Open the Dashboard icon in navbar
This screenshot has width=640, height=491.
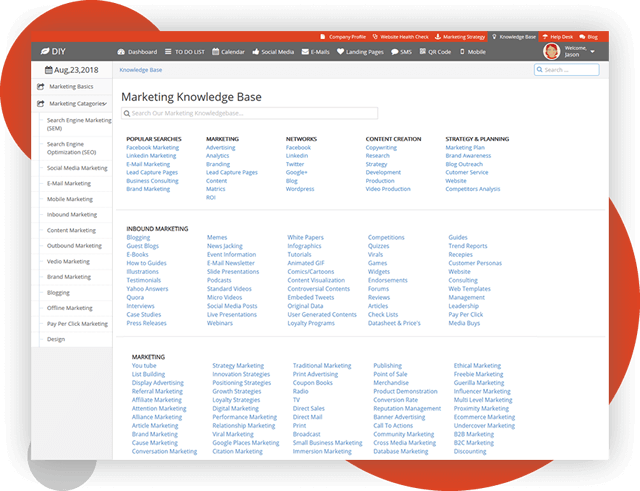tap(122, 51)
